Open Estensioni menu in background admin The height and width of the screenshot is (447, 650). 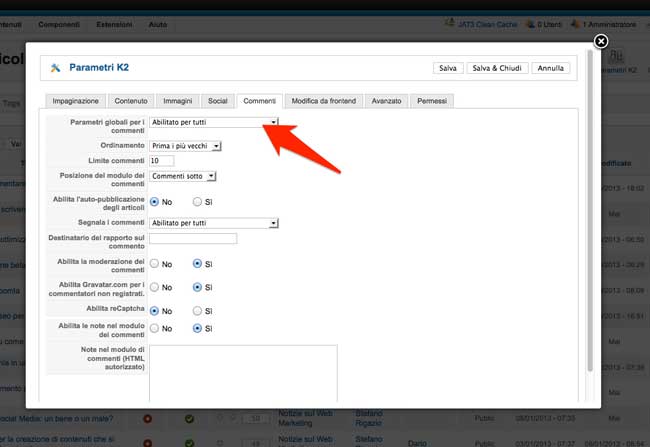pyautogui.click(x=114, y=24)
